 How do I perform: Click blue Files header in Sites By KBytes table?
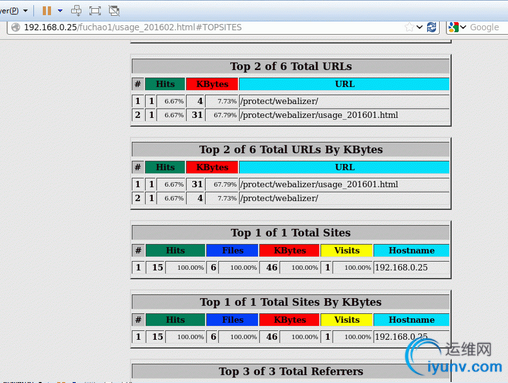tap(232, 320)
